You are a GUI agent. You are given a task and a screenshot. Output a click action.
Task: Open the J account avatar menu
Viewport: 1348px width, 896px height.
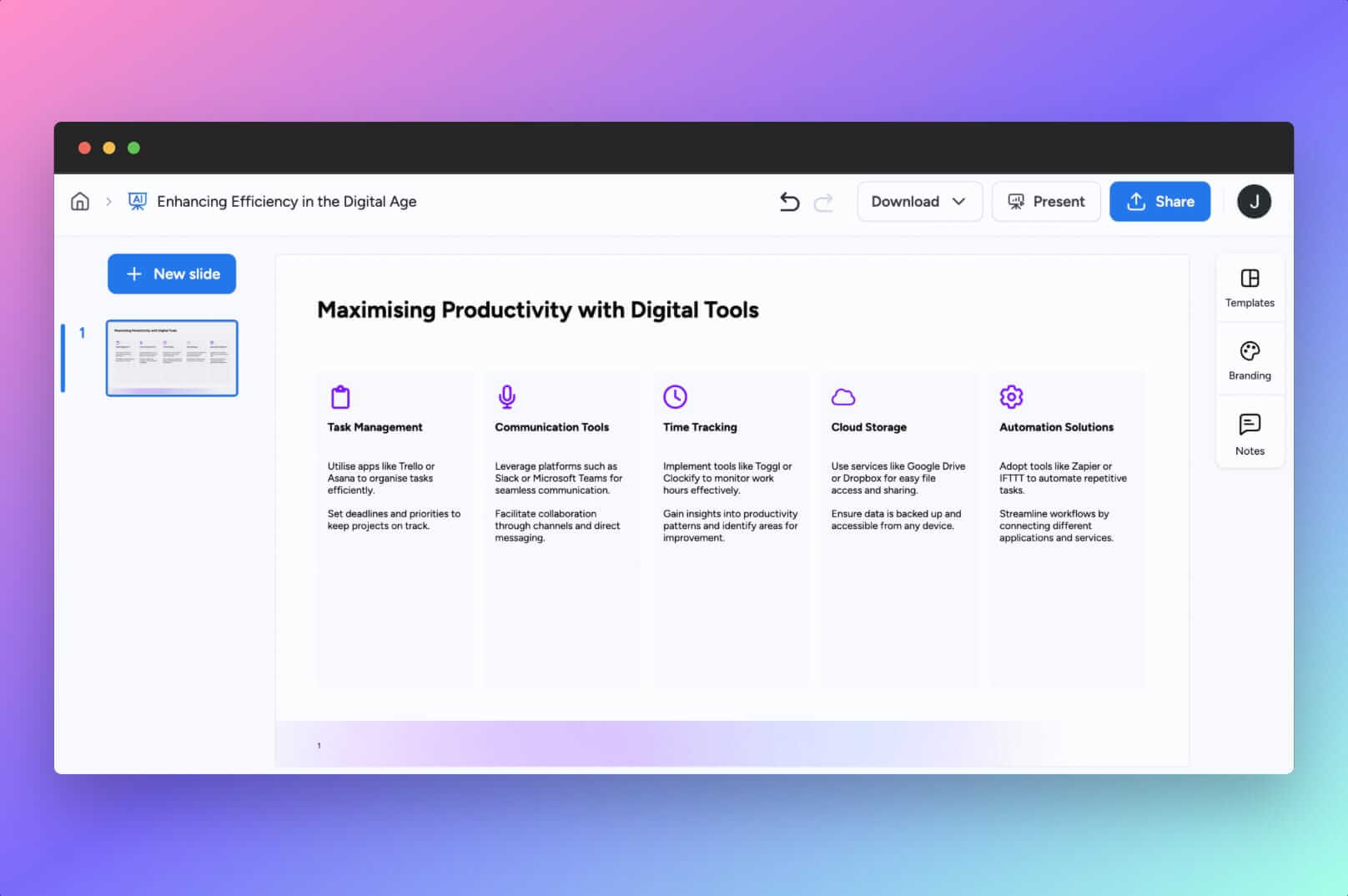coord(1254,201)
